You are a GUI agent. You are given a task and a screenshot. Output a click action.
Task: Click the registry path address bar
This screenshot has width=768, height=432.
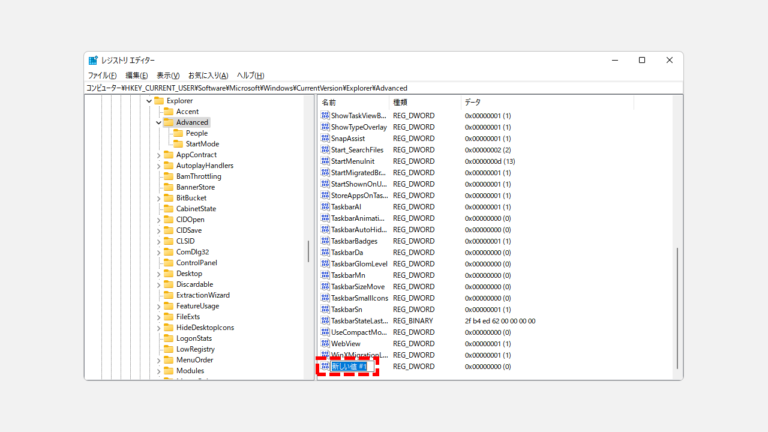[x=384, y=88]
